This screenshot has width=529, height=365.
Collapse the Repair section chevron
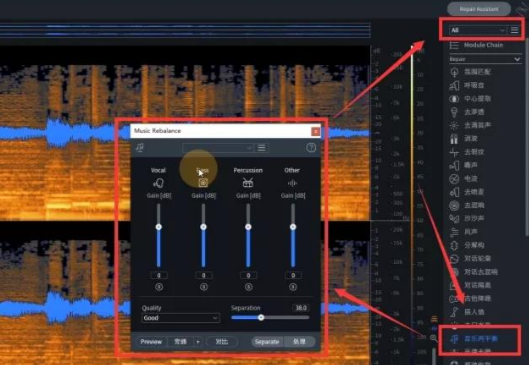pos(517,59)
